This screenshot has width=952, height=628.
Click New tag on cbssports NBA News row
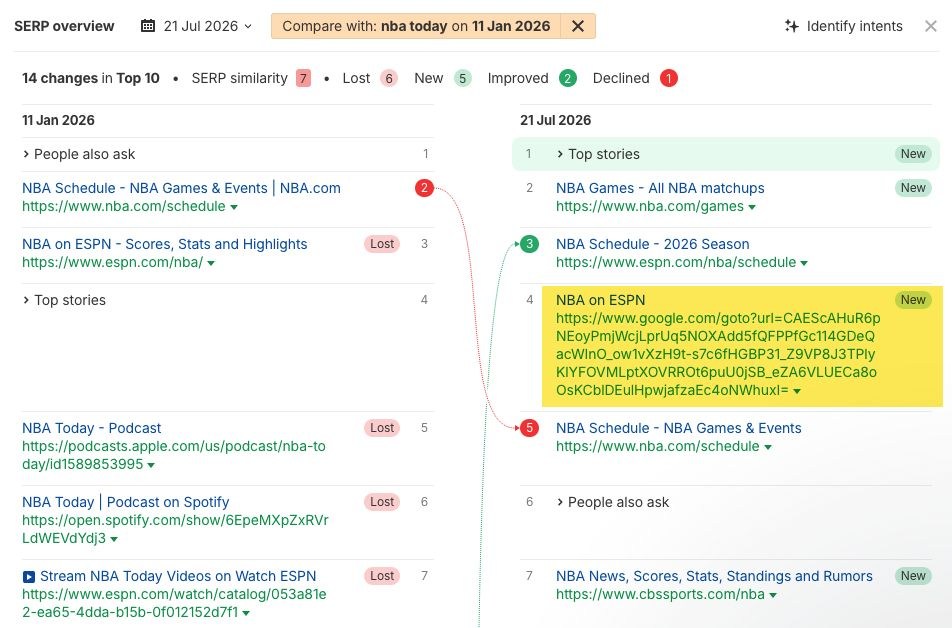(913, 576)
